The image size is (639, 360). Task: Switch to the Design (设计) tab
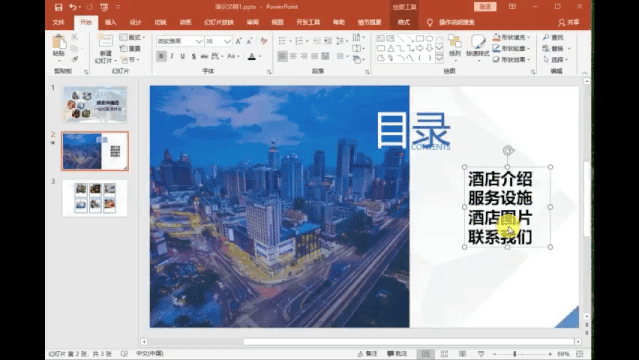pos(135,22)
